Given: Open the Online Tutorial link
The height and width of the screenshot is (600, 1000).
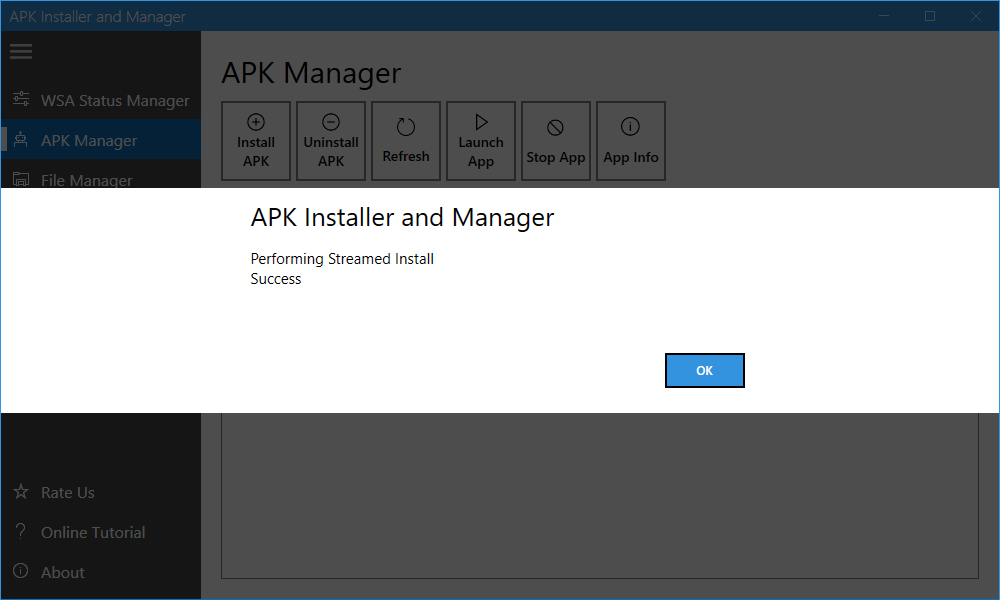Looking at the screenshot, I should 93,533.
